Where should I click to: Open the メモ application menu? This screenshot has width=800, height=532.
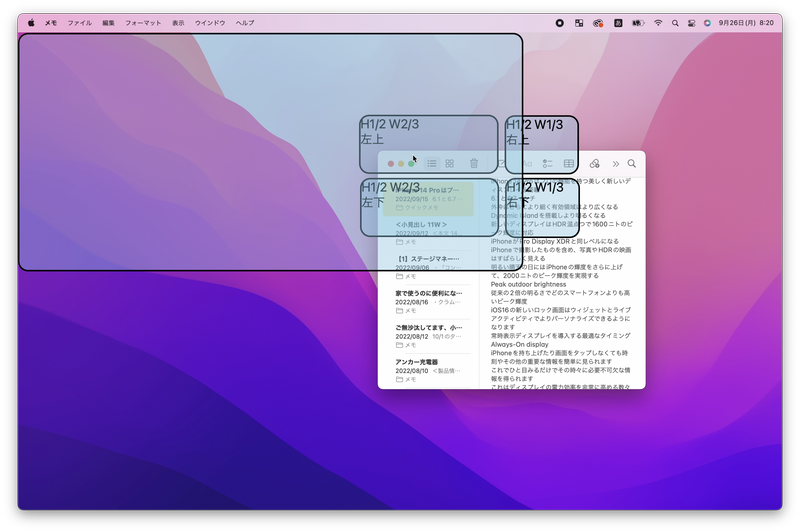pyautogui.click(x=51, y=23)
